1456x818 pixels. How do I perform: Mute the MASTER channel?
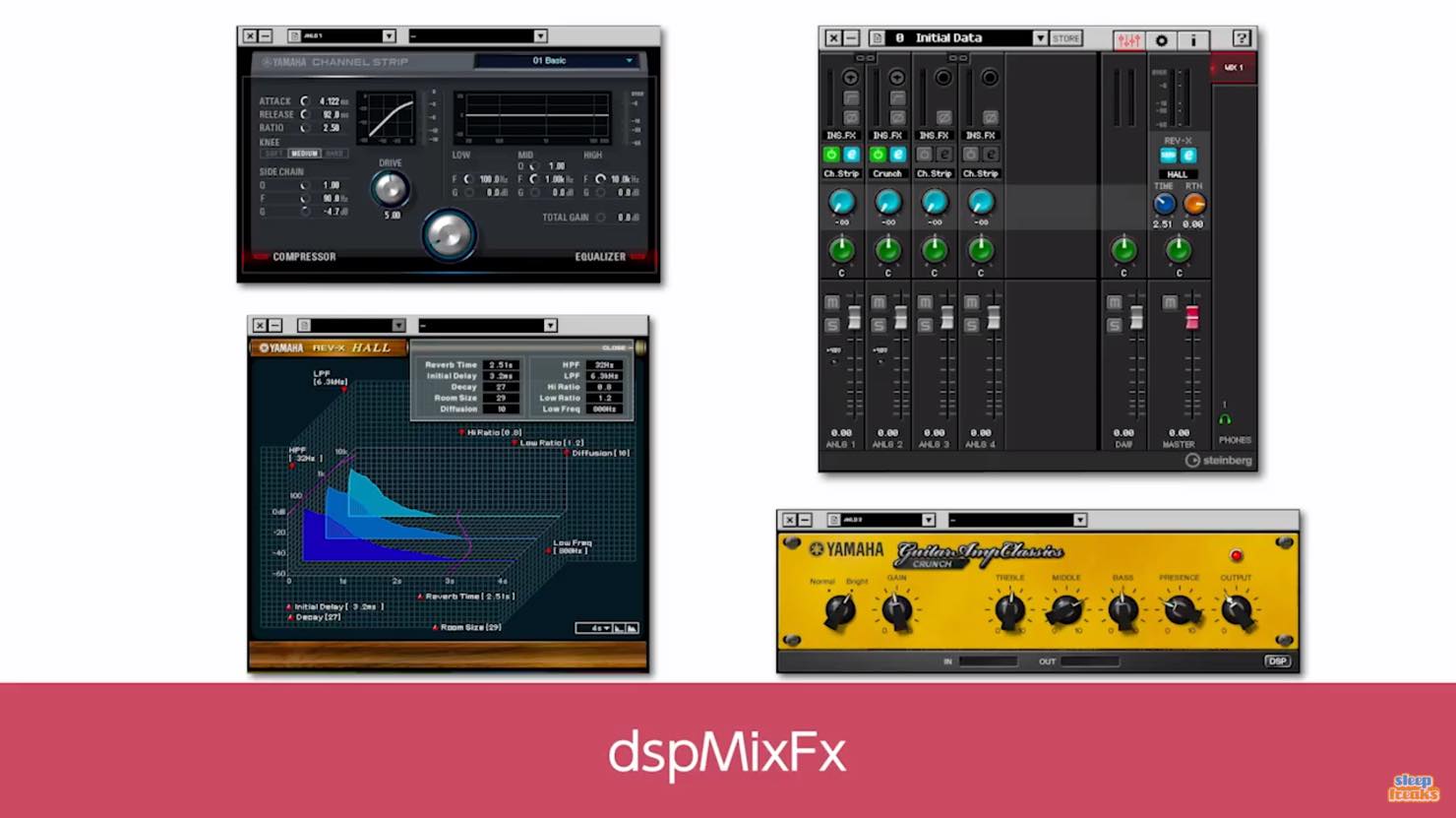(x=1170, y=302)
